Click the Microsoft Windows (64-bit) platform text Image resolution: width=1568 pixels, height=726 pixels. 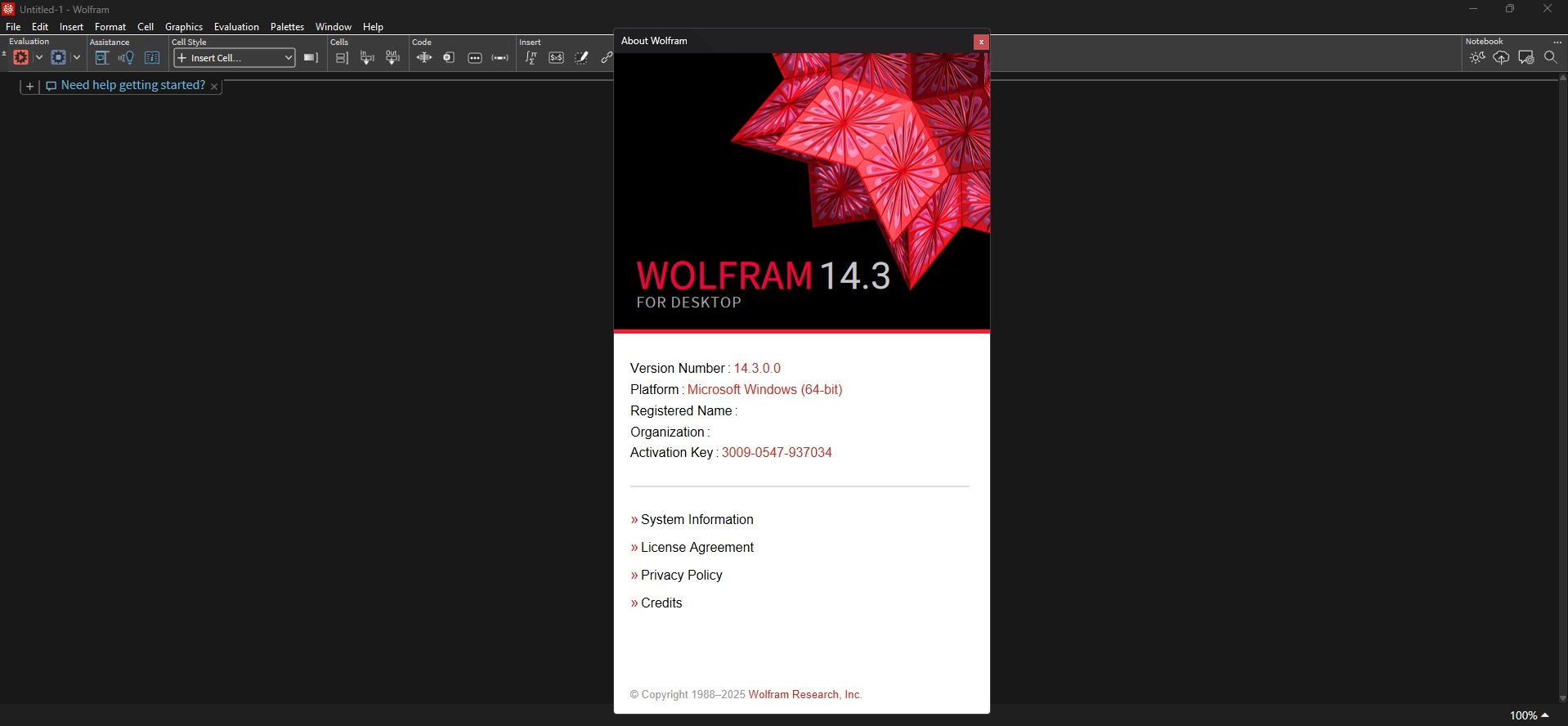765,390
